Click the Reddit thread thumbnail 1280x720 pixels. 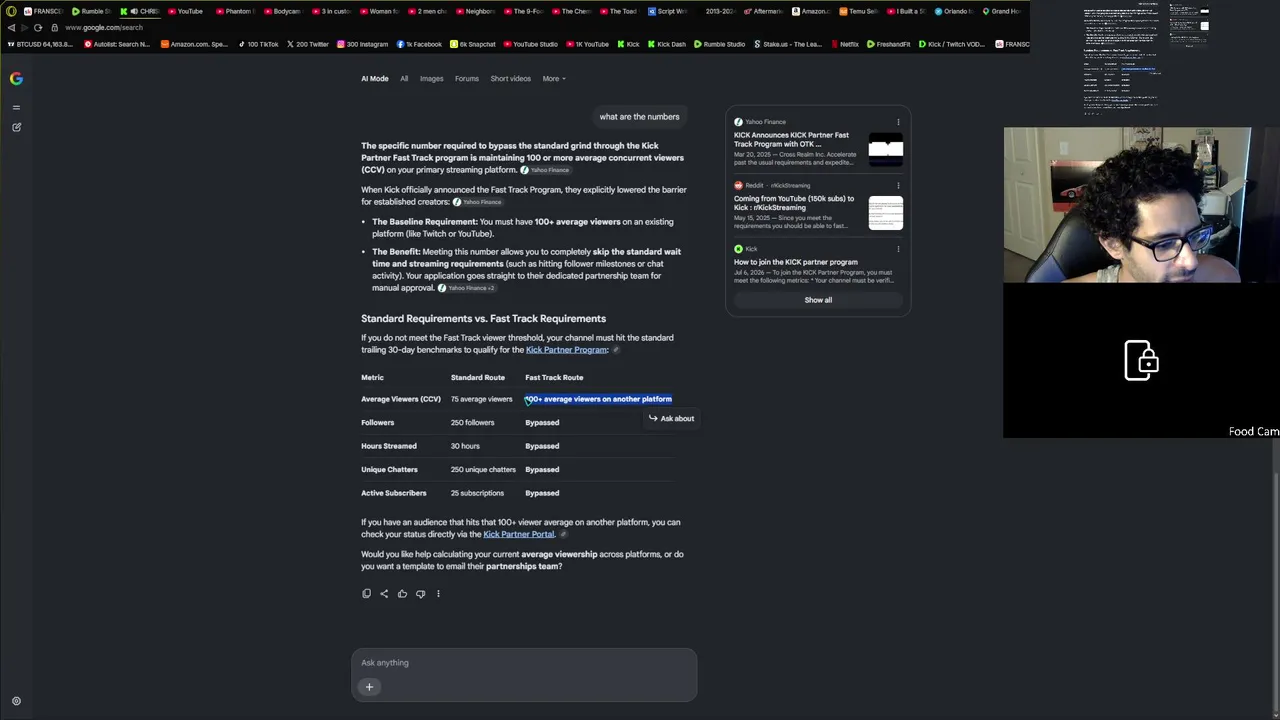(886, 213)
